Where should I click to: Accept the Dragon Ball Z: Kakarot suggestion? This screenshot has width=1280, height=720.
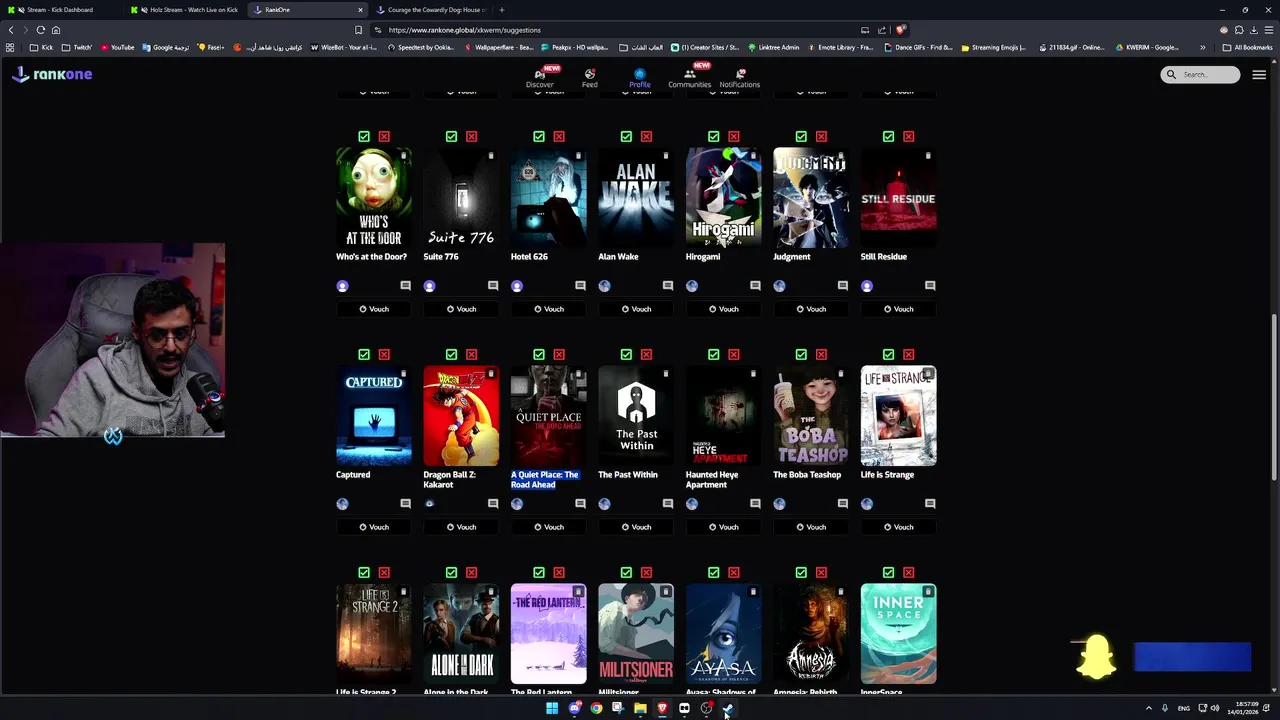click(x=451, y=354)
